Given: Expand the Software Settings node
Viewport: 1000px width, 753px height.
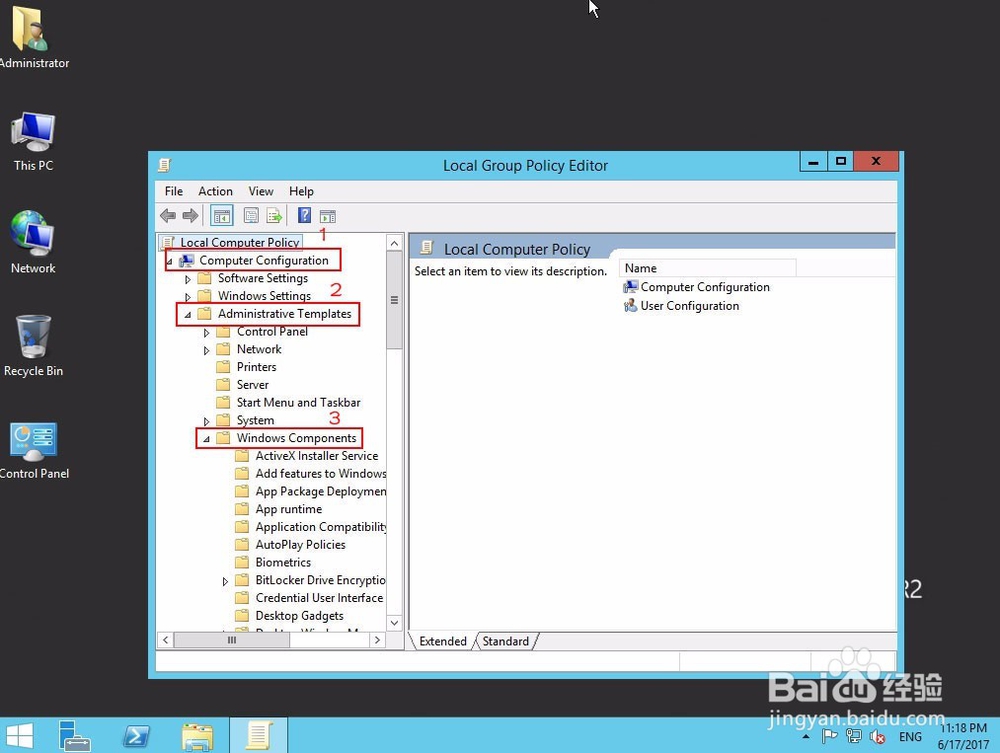Looking at the screenshot, I should tap(188, 279).
